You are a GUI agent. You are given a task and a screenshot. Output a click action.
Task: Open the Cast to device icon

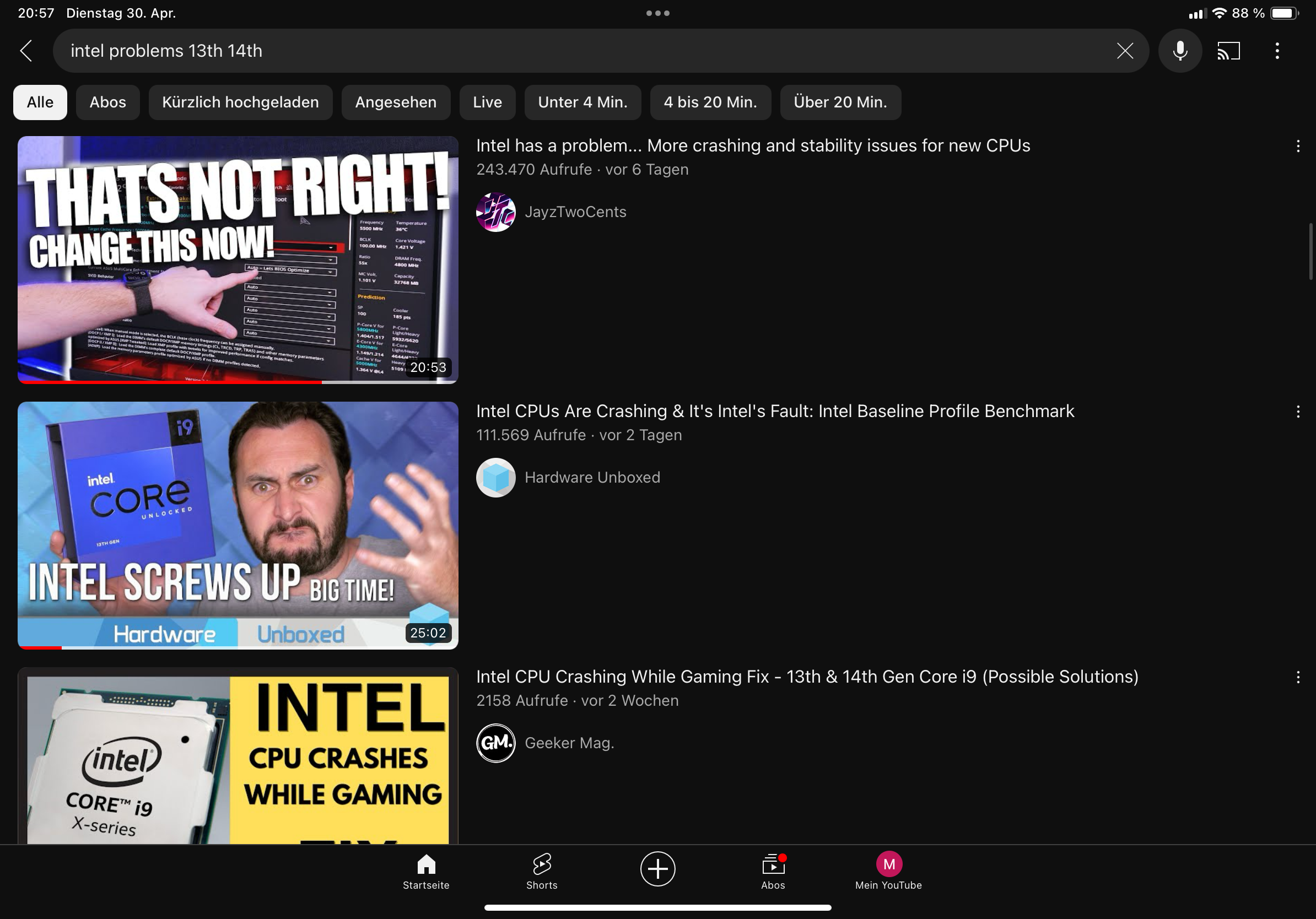click(1228, 51)
